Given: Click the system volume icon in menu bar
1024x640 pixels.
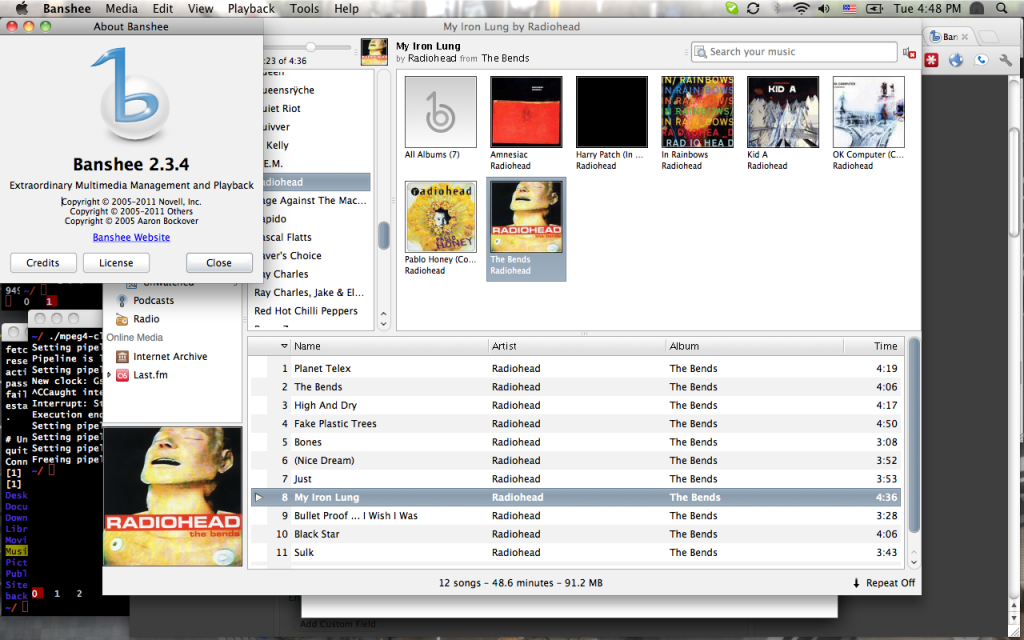Looking at the screenshot, I should (x=824, y=8).
